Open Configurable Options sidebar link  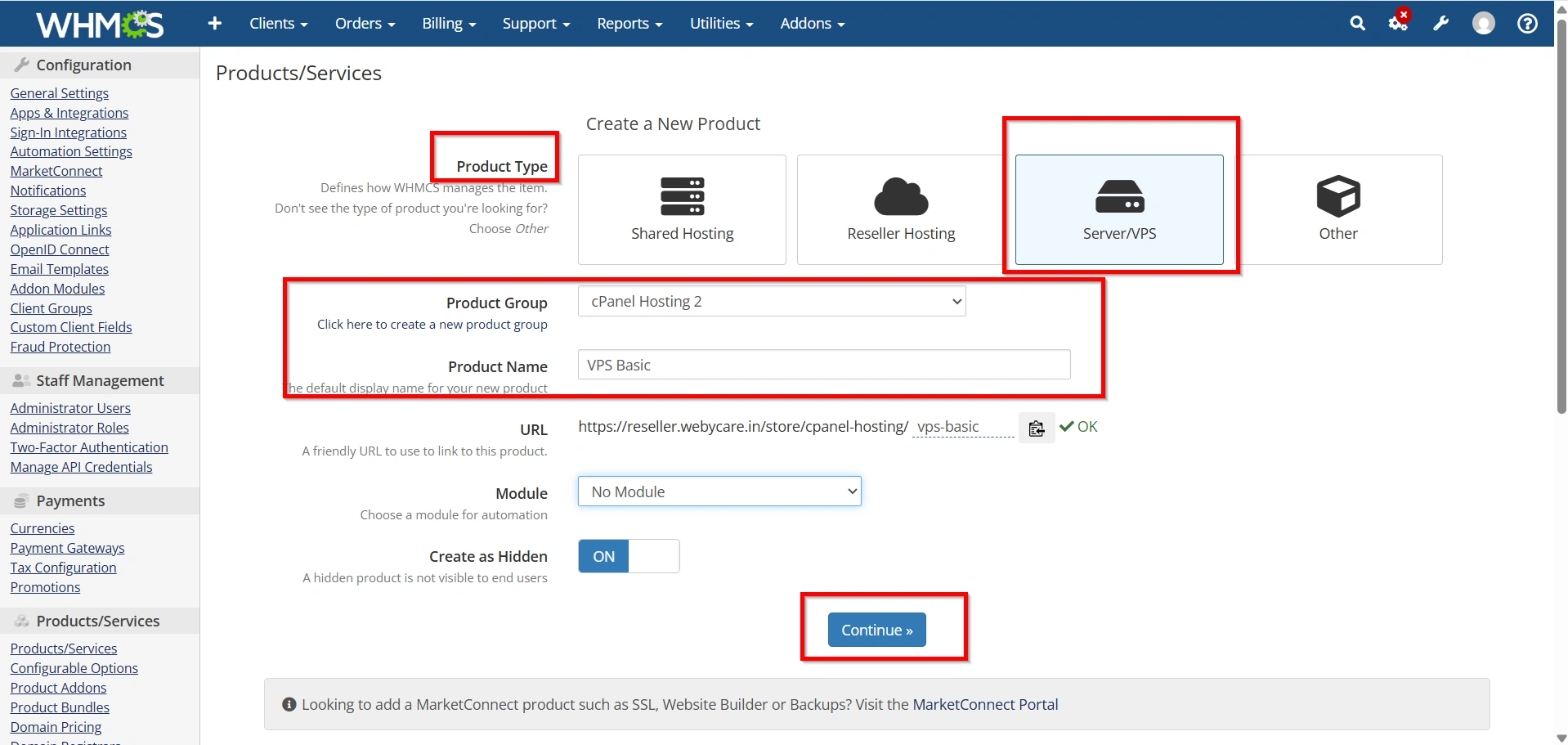[x=74, y=668]
